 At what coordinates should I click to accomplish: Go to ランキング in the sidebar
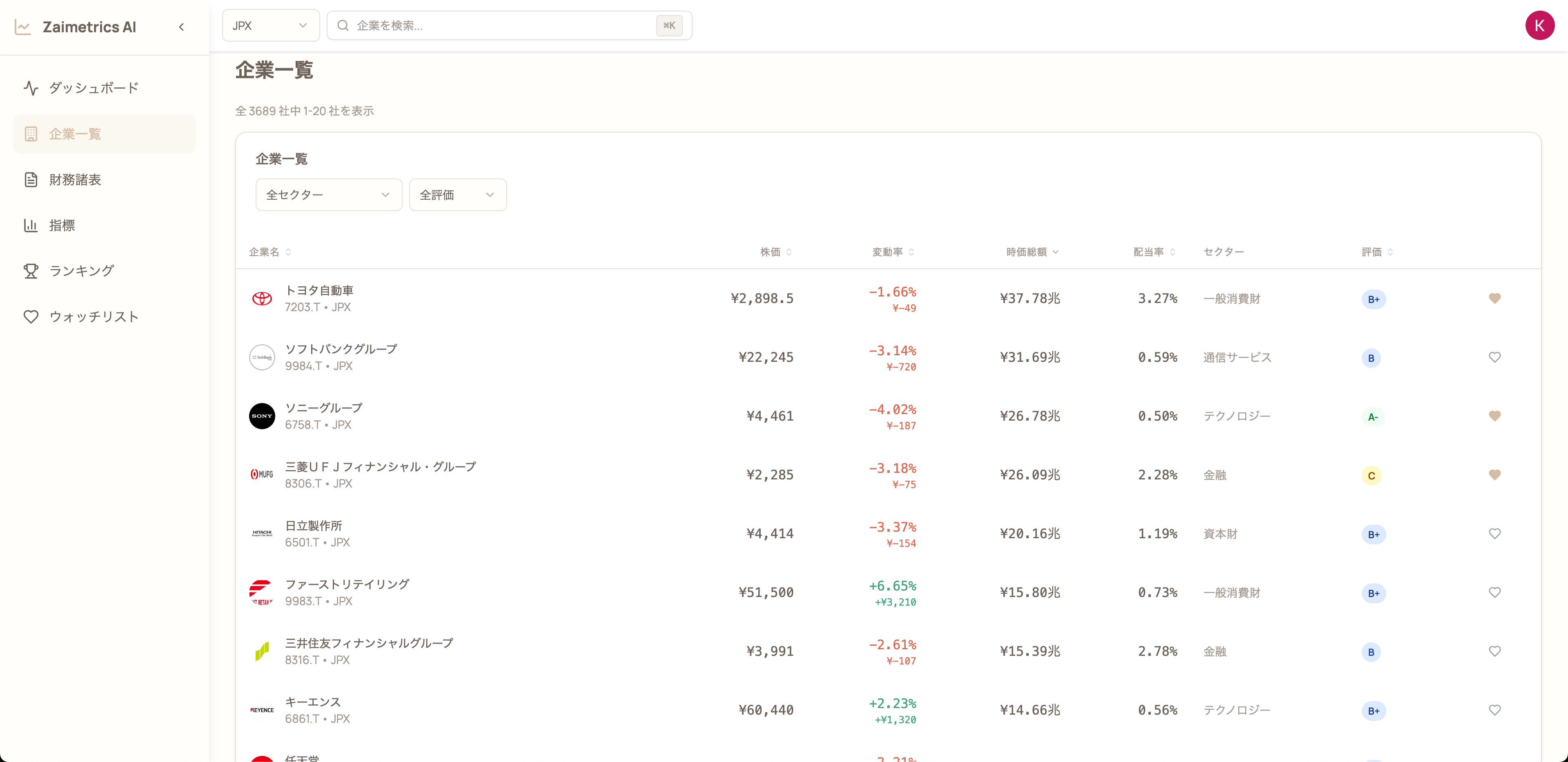[x=82, y=271]
